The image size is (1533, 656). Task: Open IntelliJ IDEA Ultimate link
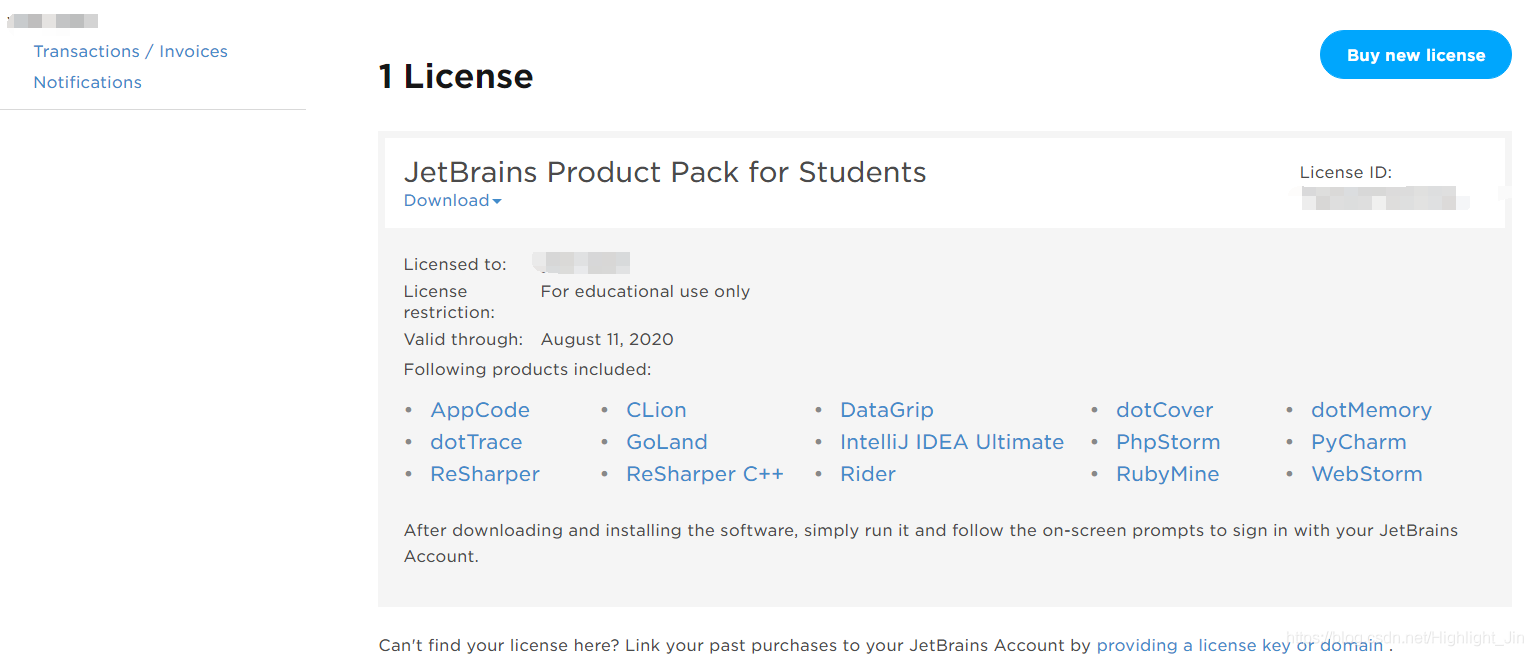click(x=952, y=442)
